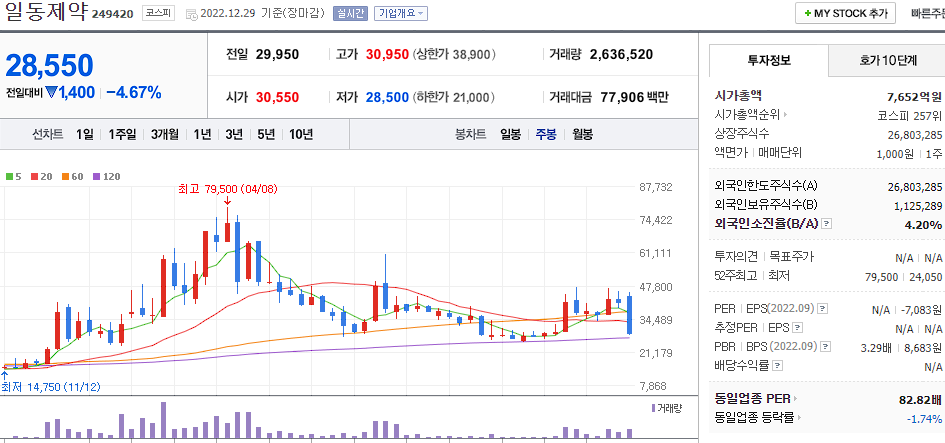This screenshot has height=443, width=945.
Task: Click 상한가 38,900 text
Action: click(454, 55)
